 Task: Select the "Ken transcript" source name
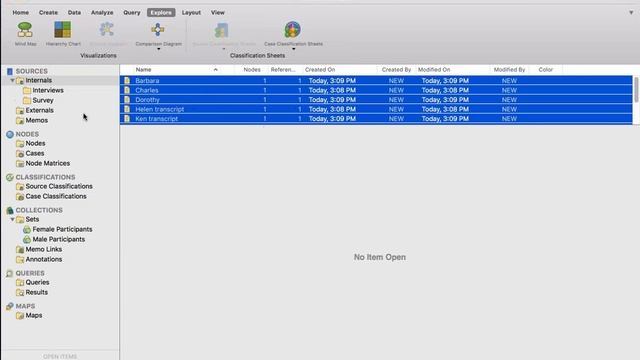156,119
